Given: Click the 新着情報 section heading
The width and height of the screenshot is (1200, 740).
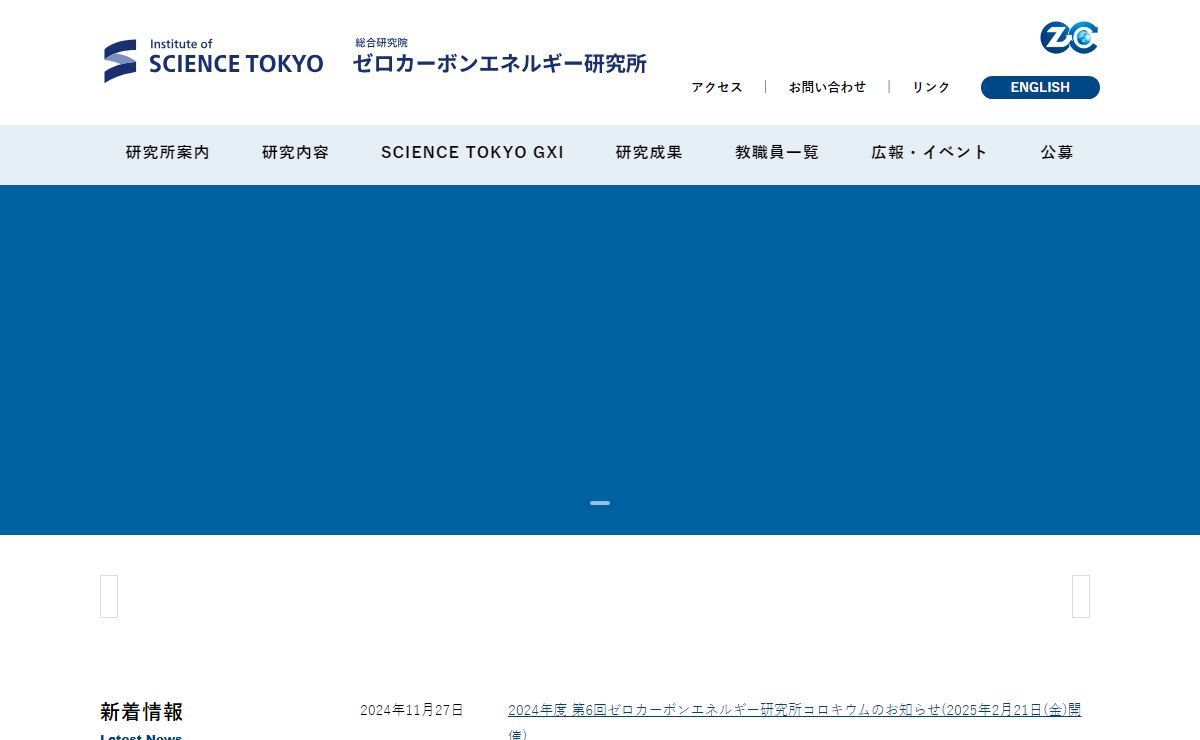Looking at the screenshot, I should click(142, 712).
